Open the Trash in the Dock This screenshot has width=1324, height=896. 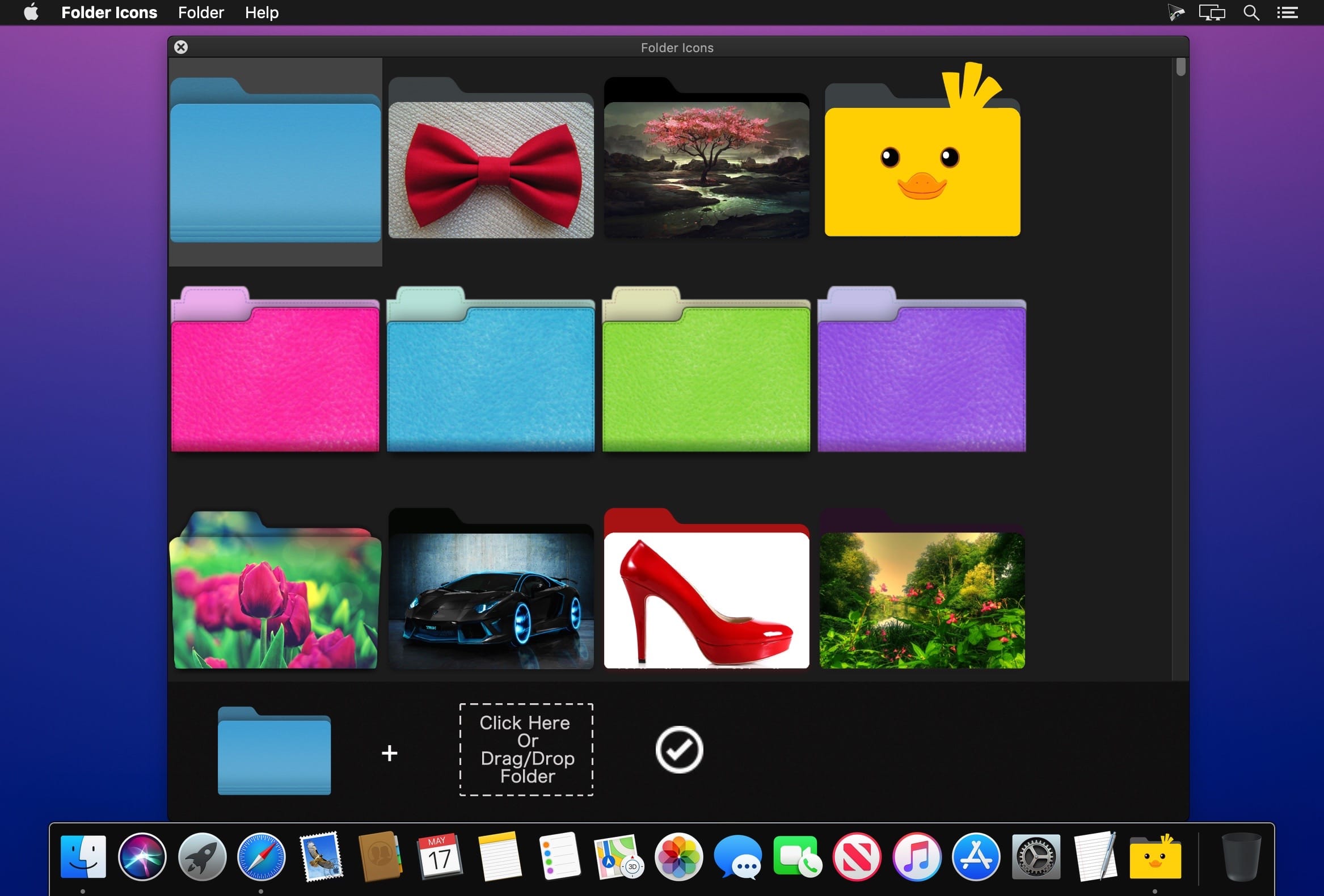click(1241, 857)
